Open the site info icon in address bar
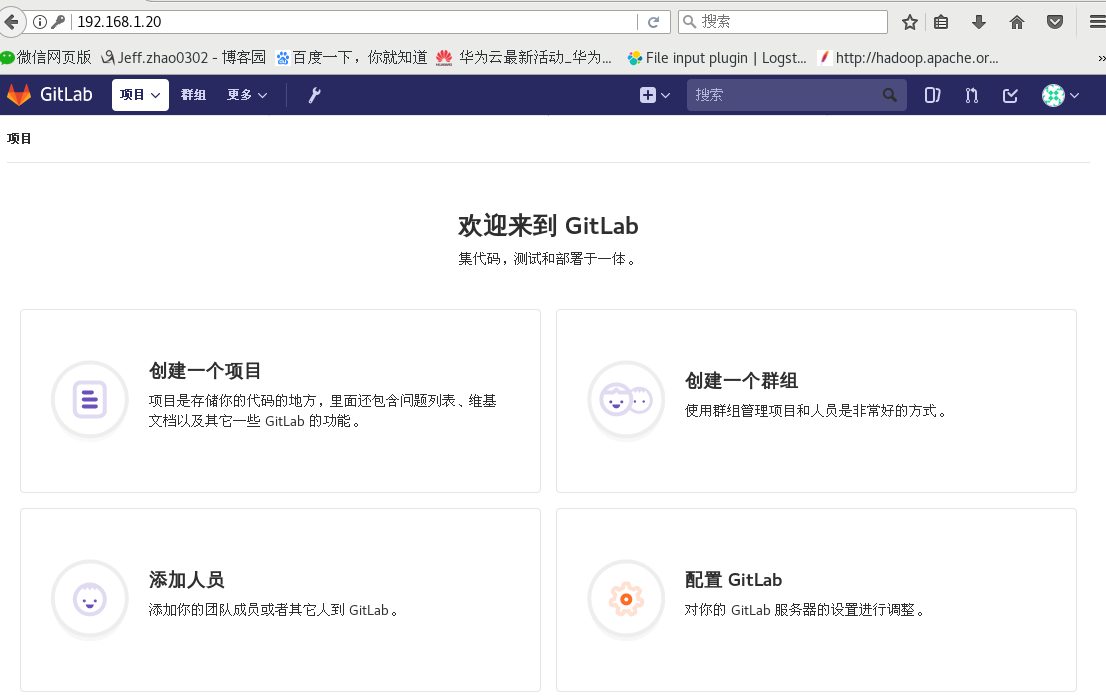Viewport: 1106px width, 696px height. 40,22
